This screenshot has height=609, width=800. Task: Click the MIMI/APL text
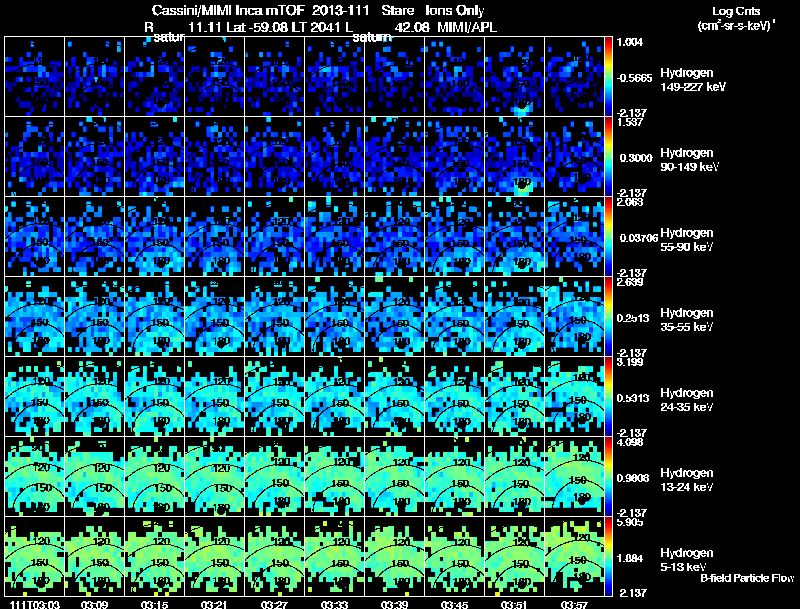pyautogui.click(x=467, y=28)
